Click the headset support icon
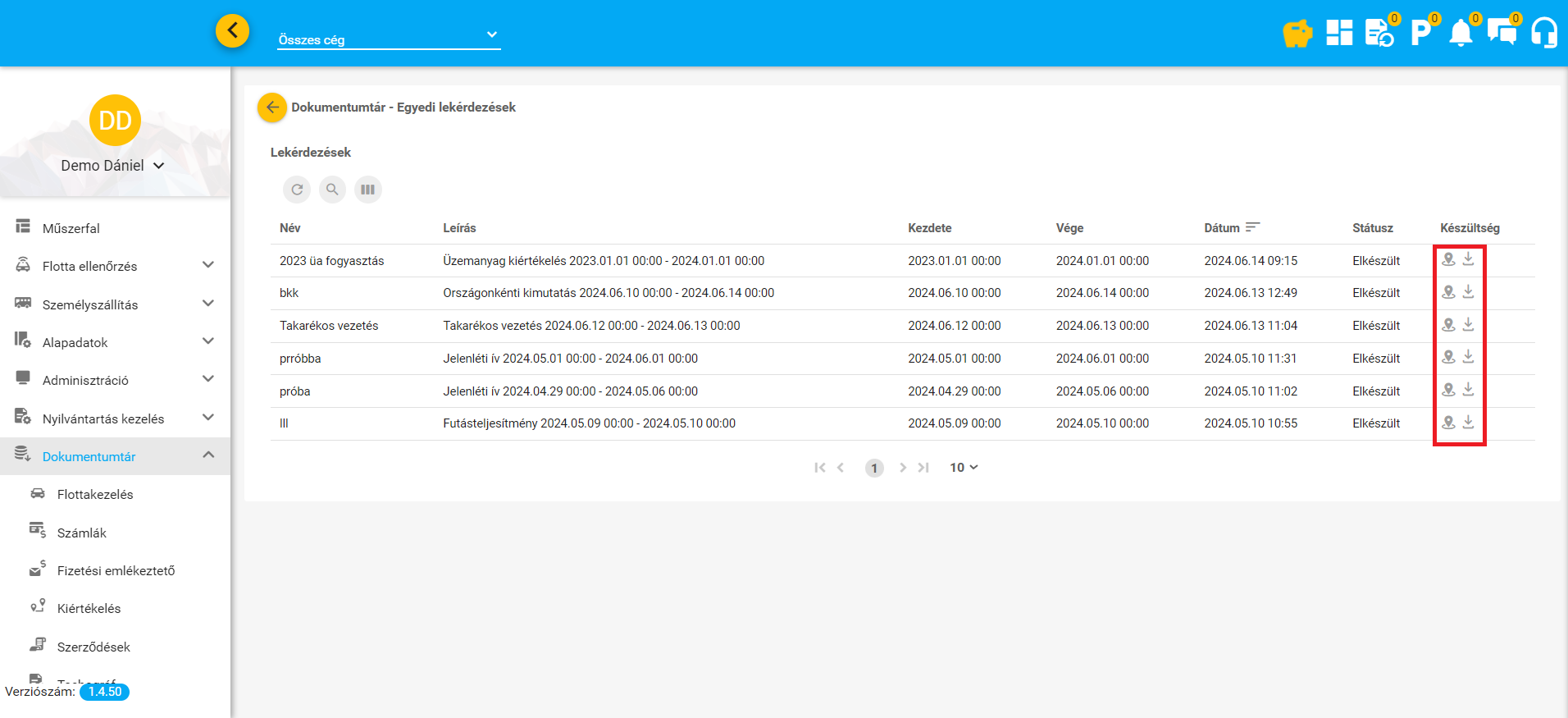The height and width of the screenshot is (718, 1568). (x=1543, y=34)
